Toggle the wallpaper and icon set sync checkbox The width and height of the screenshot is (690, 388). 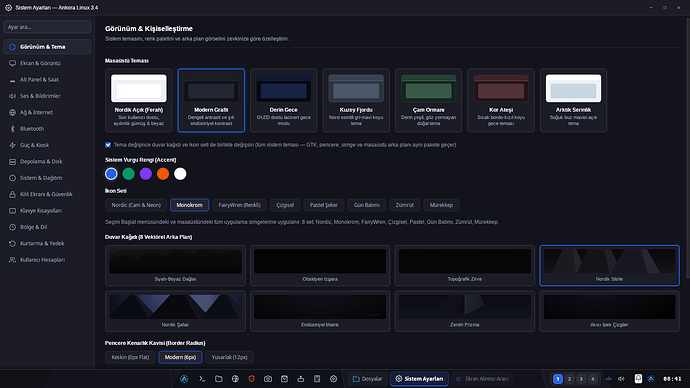click(x=108, y=145)
